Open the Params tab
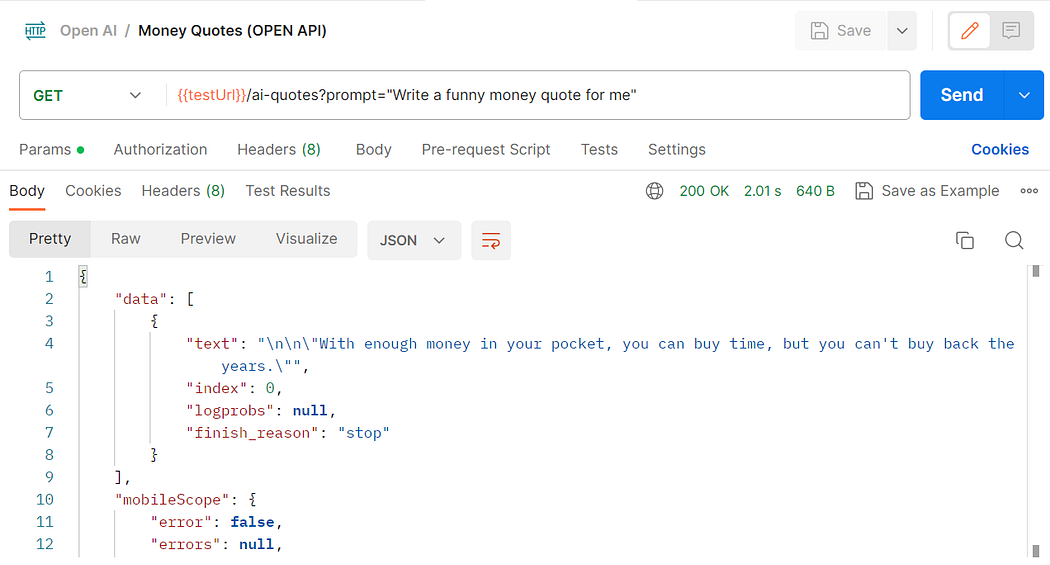1050x565 pixels. (x=52, y=149)
